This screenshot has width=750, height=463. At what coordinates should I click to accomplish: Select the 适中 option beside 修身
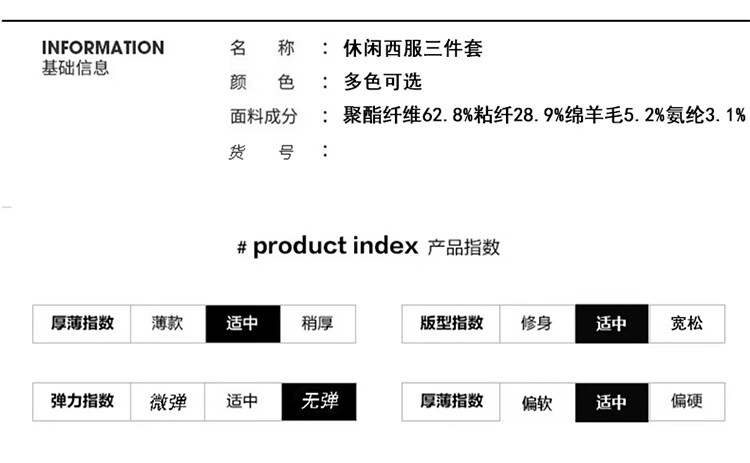(611, 324)
